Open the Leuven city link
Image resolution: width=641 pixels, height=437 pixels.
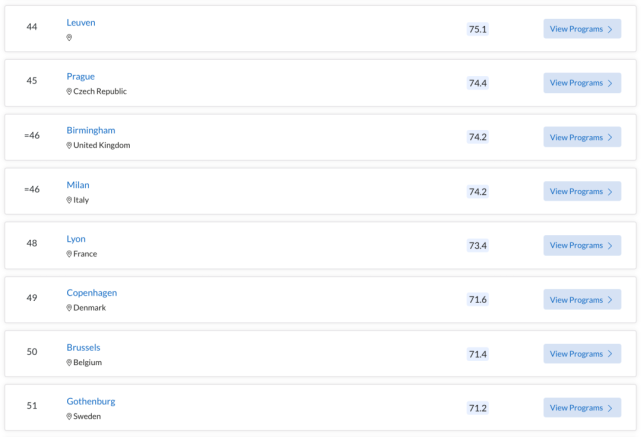[81, 23]
